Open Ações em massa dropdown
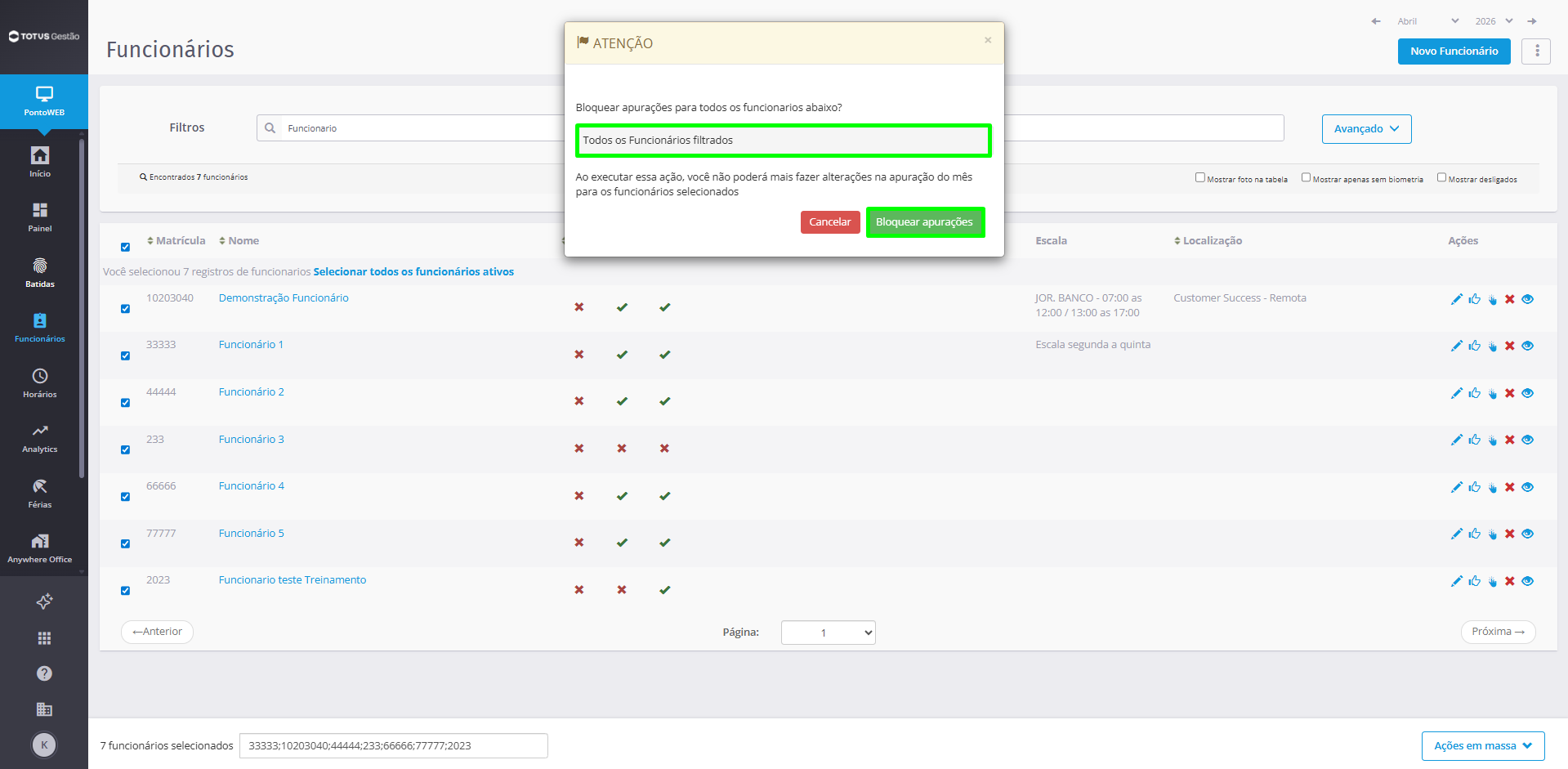 click(1483, 746)
